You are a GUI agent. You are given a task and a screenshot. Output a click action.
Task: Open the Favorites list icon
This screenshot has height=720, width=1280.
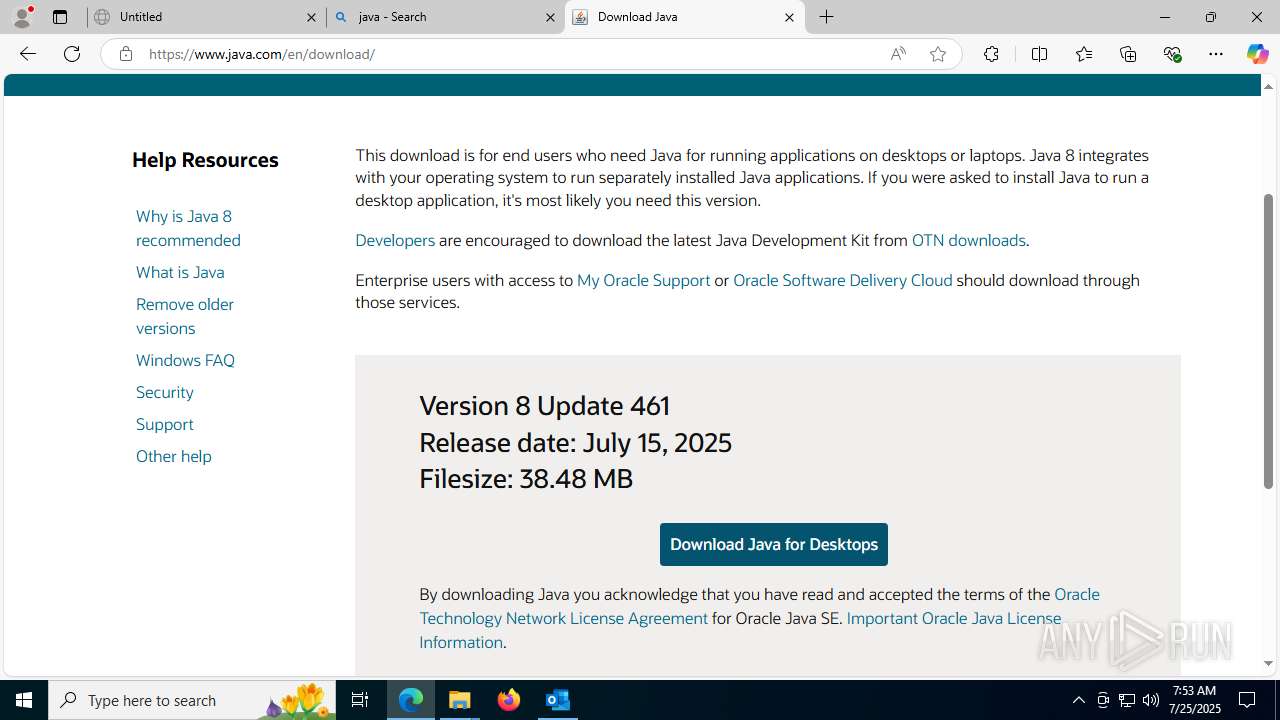tap(1084, 54)
